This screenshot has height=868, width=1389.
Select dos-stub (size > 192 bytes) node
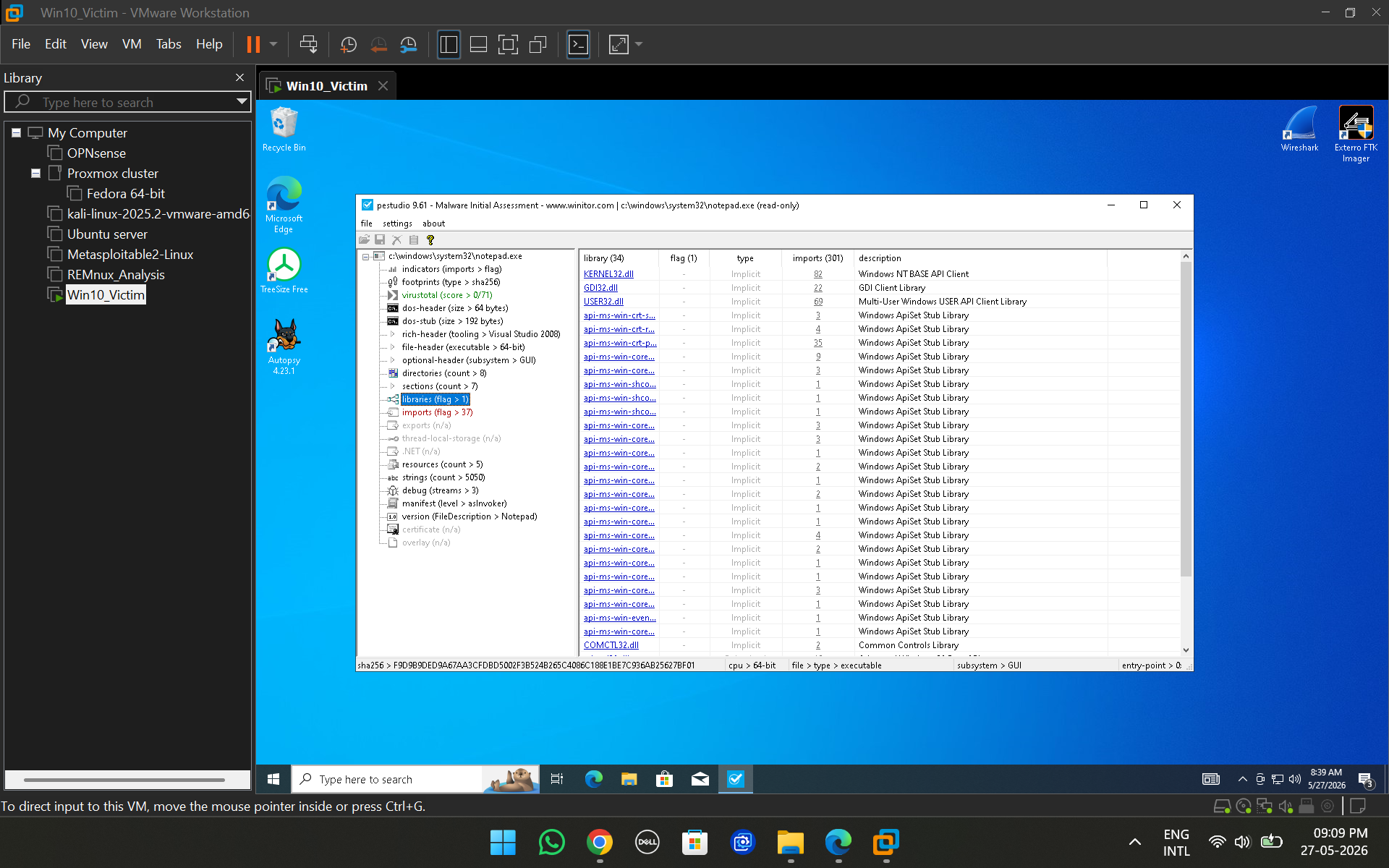click(452, 321)
